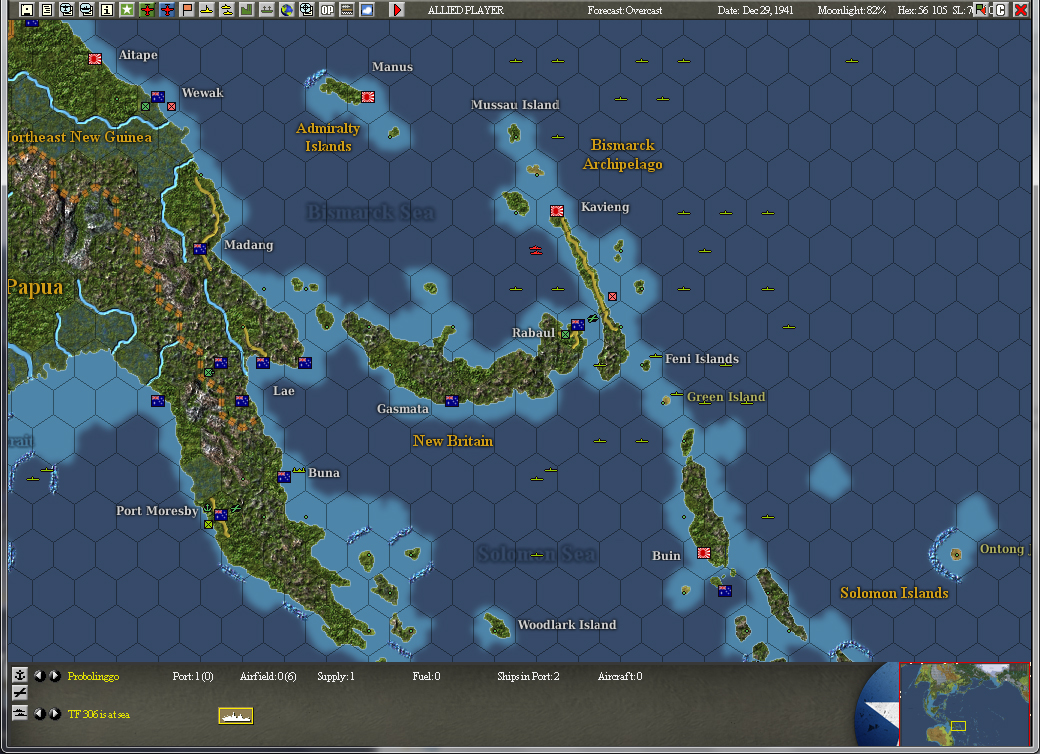Click the flag objectives icon on the toolbar

tap(187, 9)
